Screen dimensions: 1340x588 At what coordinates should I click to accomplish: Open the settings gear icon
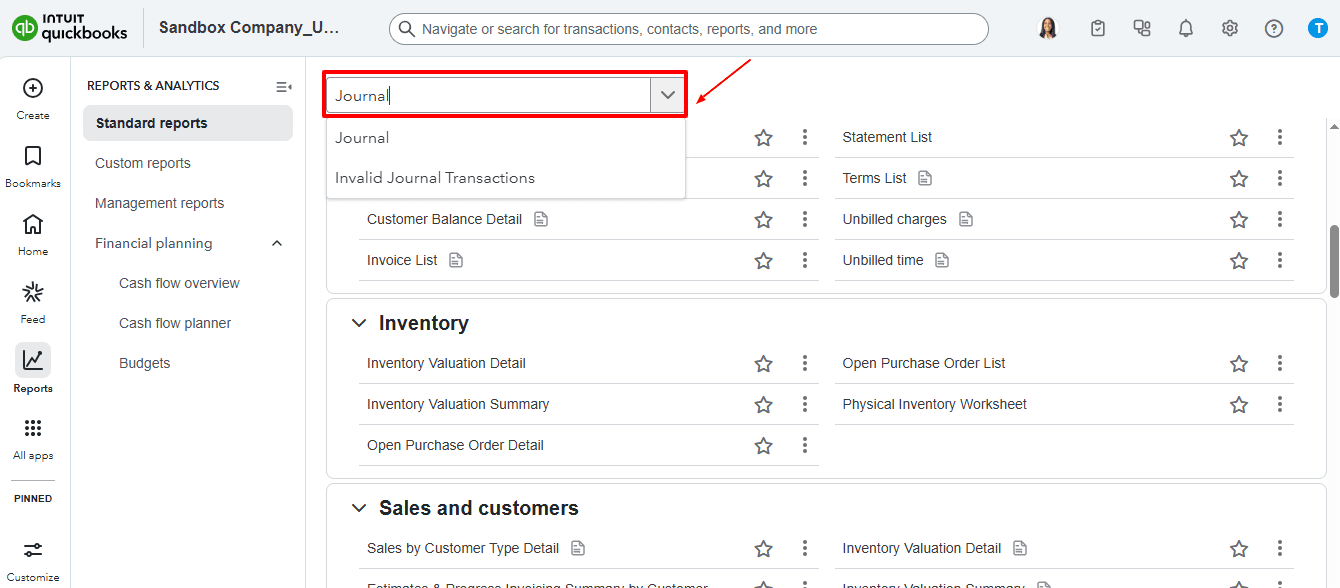pos(1230,29)
